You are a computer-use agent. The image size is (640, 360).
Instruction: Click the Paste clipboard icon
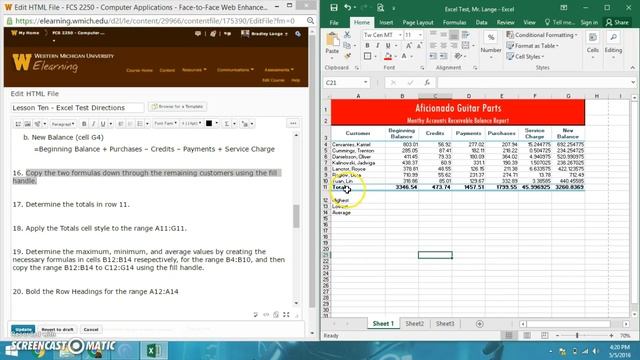click(332, 40)
